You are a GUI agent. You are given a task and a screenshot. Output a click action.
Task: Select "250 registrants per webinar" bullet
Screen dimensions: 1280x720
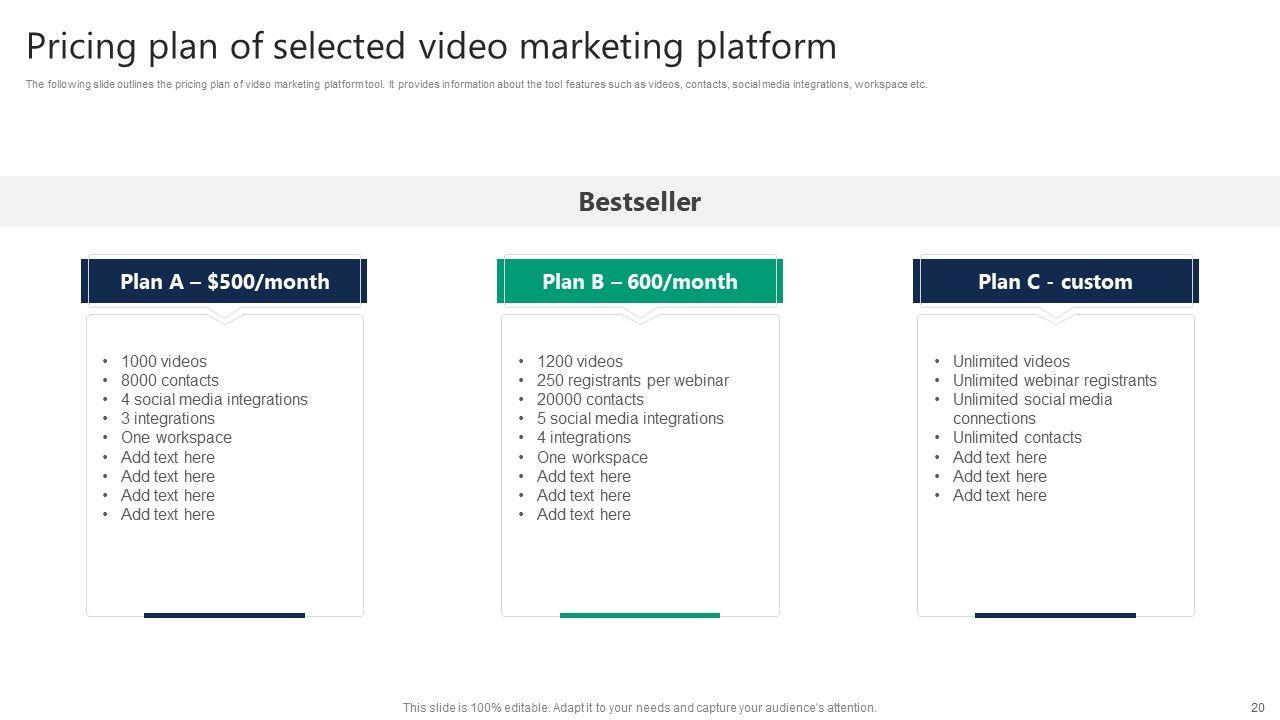[632, 380]
